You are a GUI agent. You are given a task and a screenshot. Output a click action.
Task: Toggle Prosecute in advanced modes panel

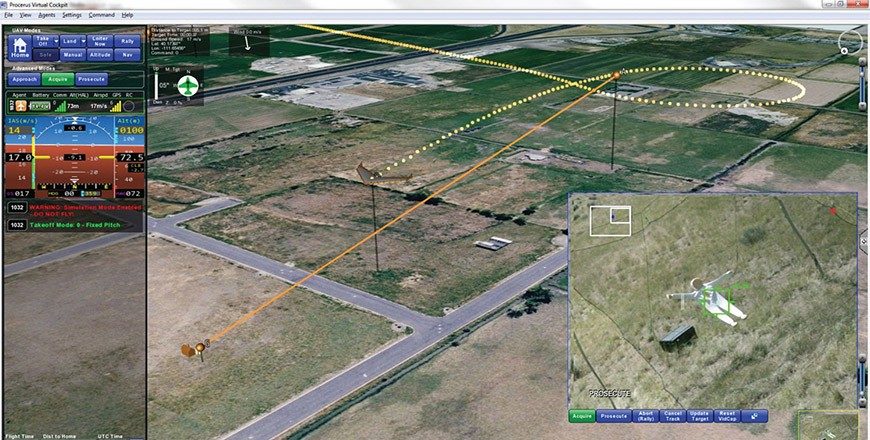click(92, 78)
